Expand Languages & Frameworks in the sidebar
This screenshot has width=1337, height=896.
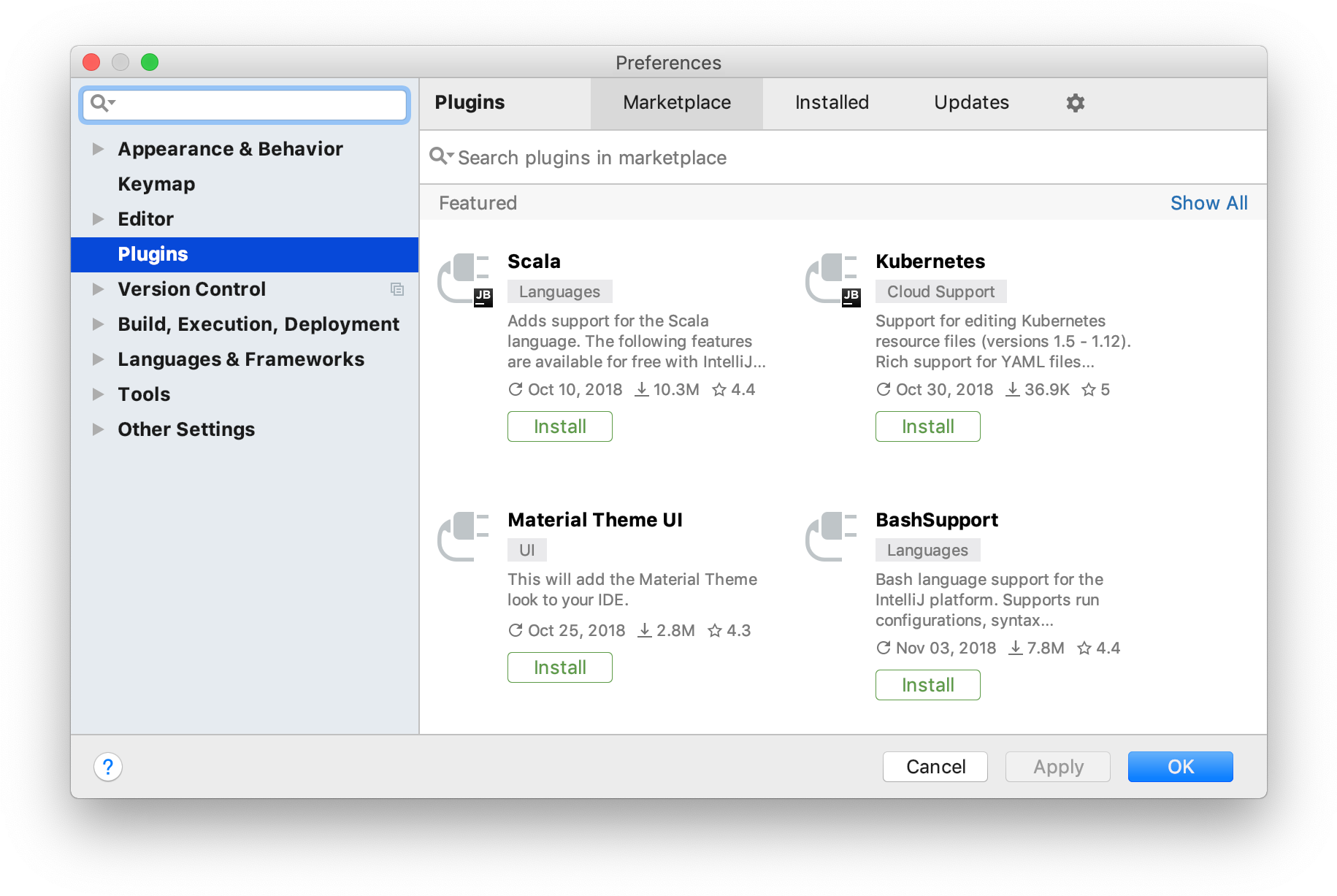99,359
